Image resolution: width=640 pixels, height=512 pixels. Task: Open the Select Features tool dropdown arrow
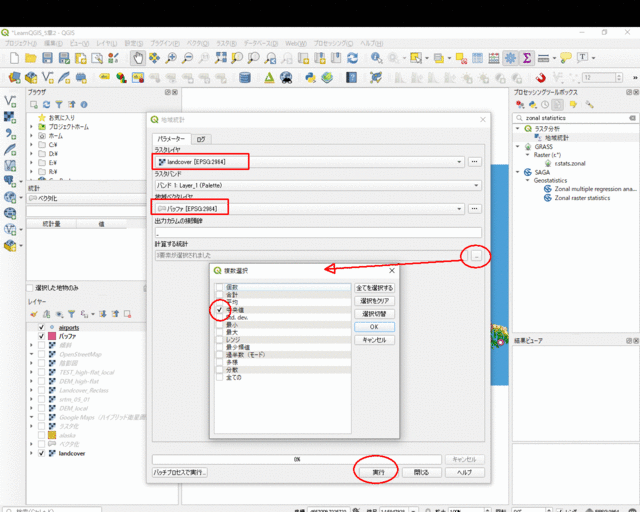[x=427, y=58]
